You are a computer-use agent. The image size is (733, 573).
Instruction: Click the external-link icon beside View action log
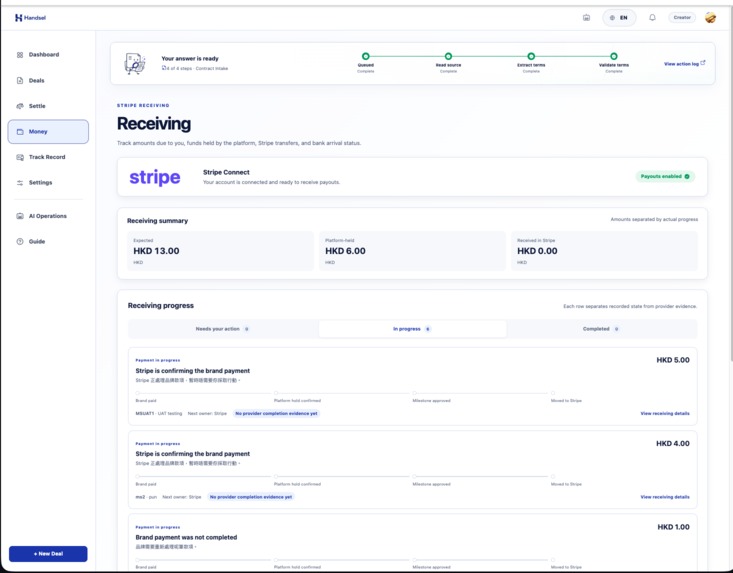[x=703, y=63]
